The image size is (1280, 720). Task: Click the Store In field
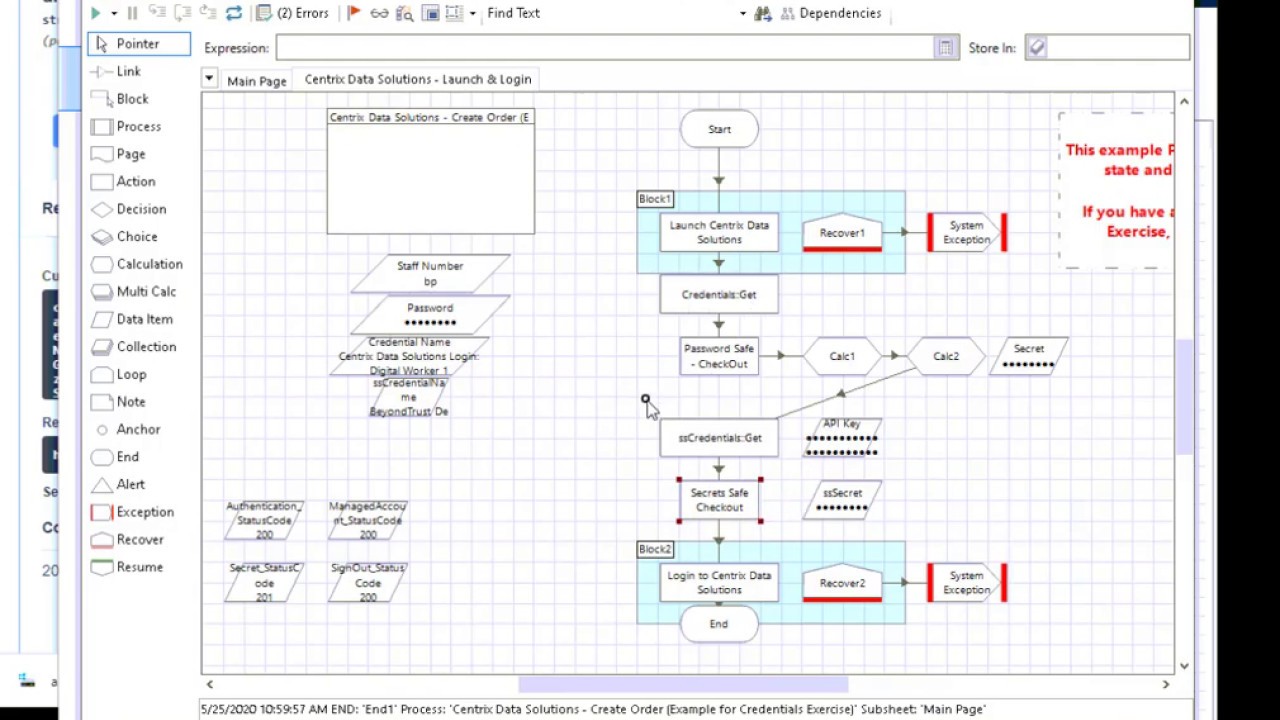[x=1108, y=48]
